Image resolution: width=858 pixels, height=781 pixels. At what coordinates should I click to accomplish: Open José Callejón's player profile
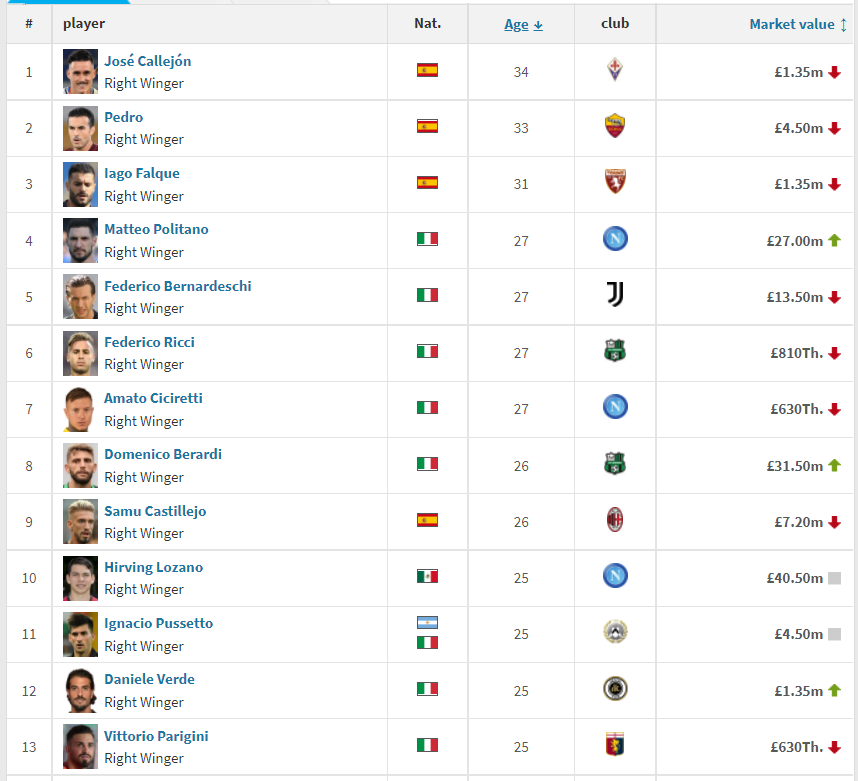pos(147,61)
